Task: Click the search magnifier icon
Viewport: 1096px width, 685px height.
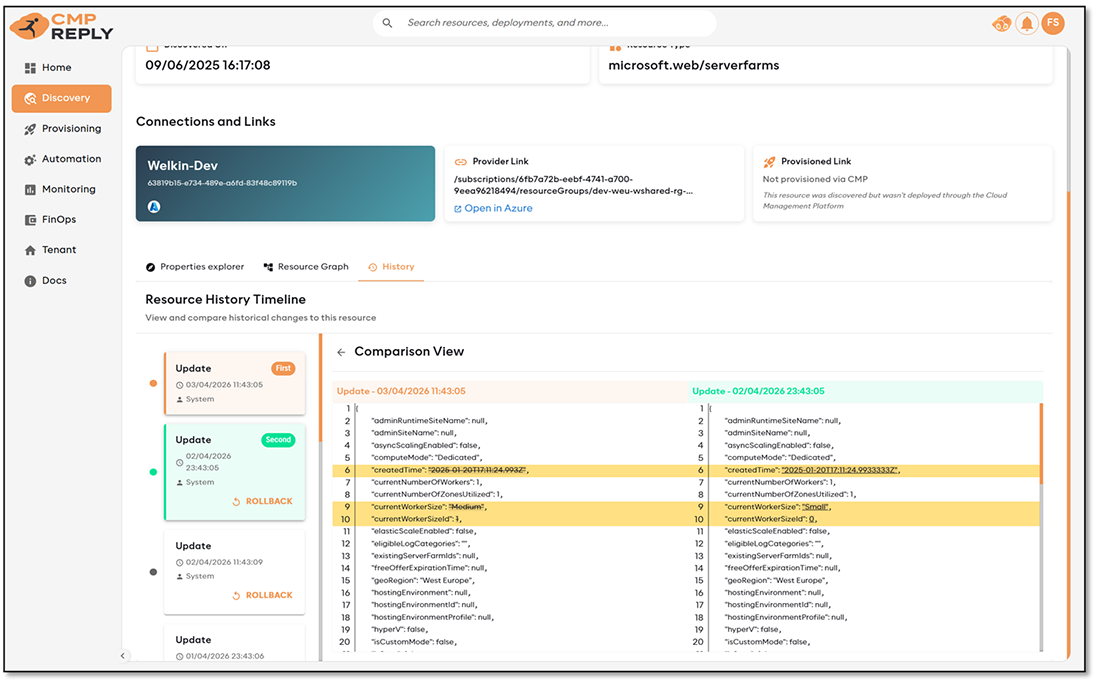Action: 388,23
